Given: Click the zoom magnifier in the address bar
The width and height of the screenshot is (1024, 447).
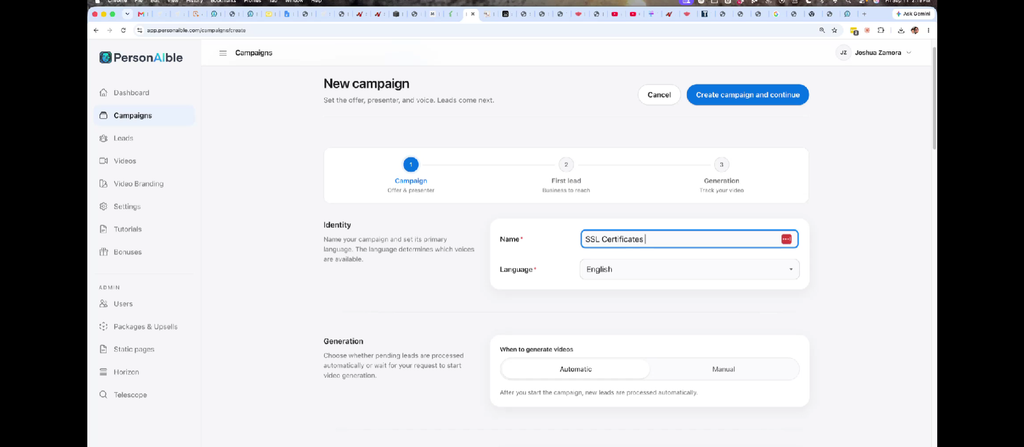Looking at the screenshot, I should tap(822, 31).
